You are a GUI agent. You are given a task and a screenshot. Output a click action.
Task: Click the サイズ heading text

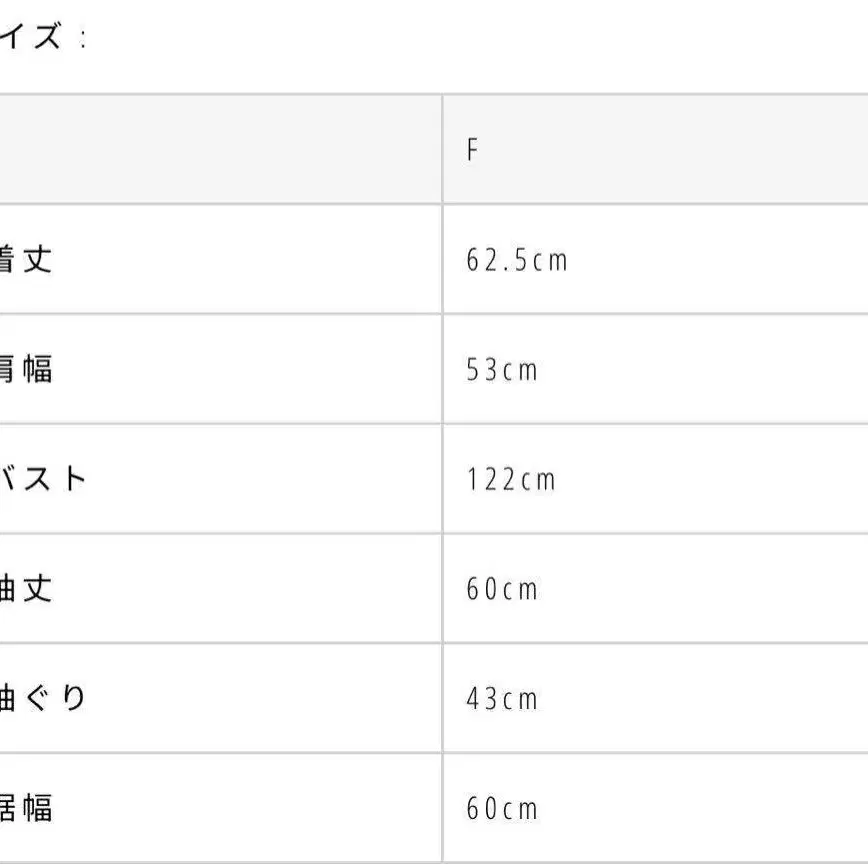pyautogui.click(x=32, y=39)
